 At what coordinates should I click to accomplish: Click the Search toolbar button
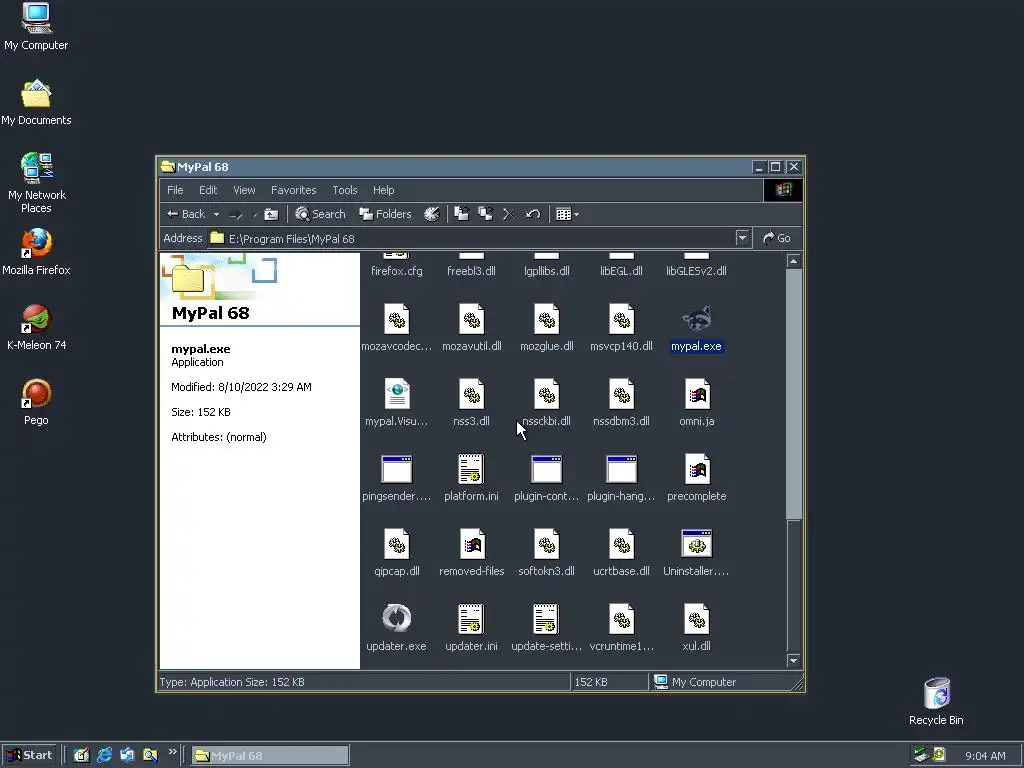pos(320,214)
